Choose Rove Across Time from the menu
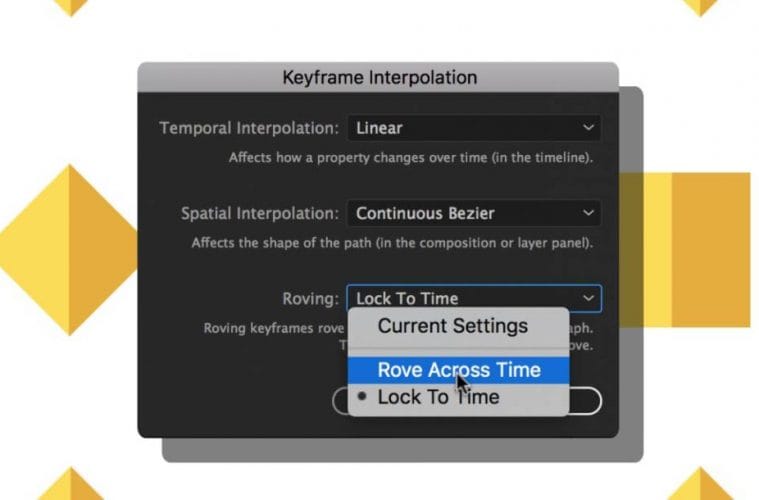This screenshot has height=500, width=759. (458, 369)
